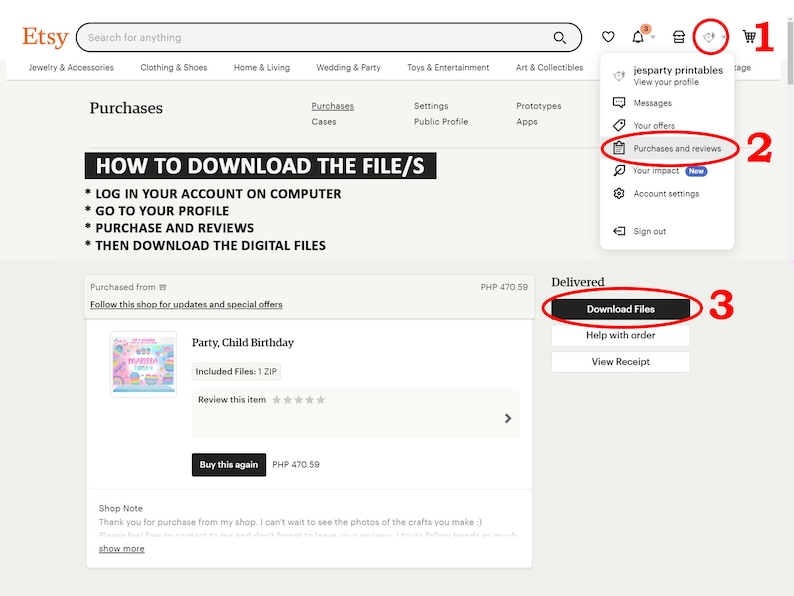Viewport: 794px width, 596px height.
Task: Open account profile avatar icon
Action: pyautogui.click(x=709, y=37)
